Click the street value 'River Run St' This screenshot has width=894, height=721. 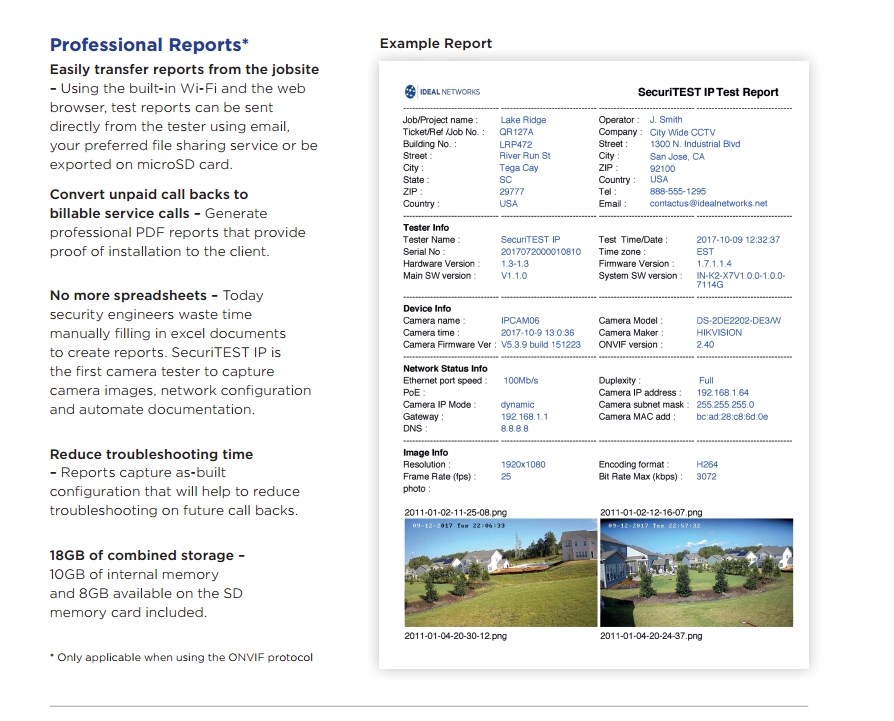click(525, 156)
